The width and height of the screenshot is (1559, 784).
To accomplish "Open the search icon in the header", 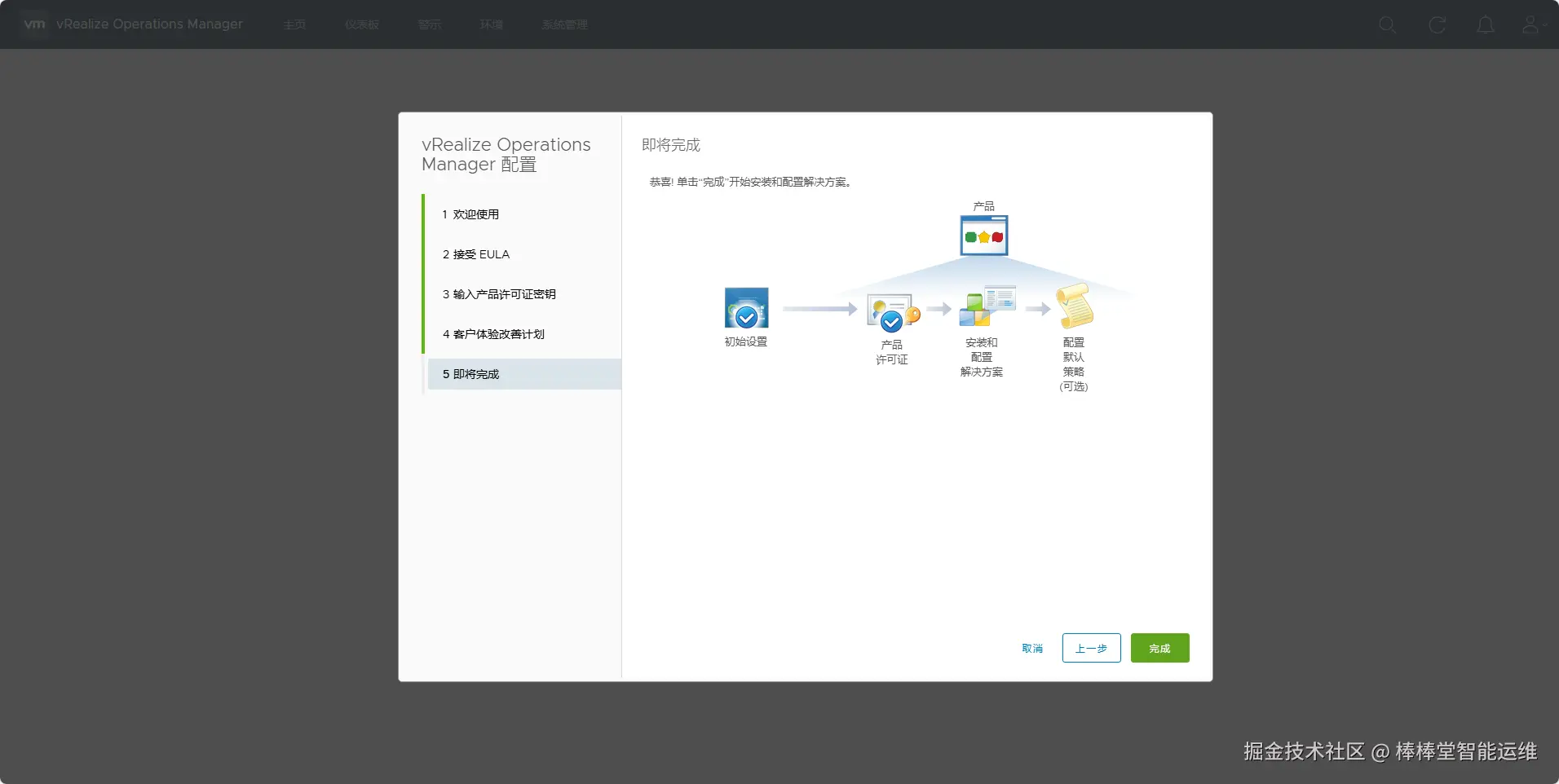I will click(x=1387, y=25).
